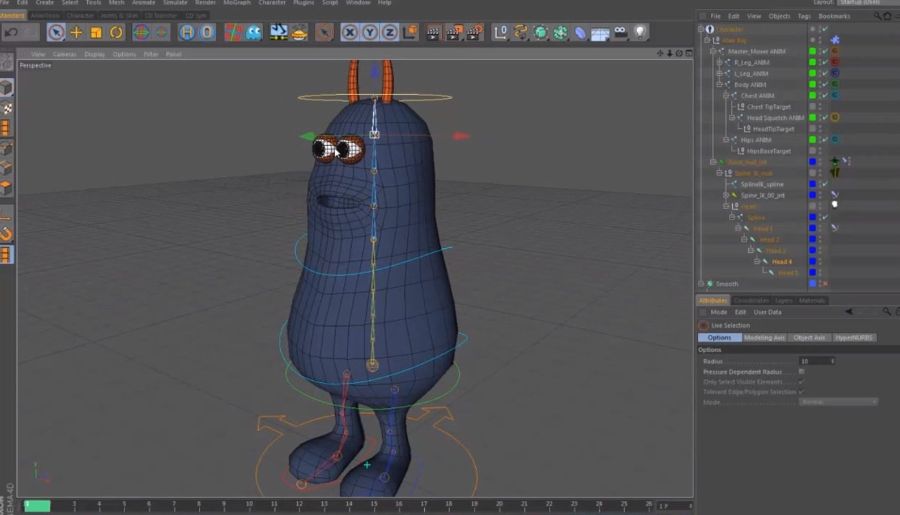Click the cube model mode icon in sidebar
The image size is (900, 515).
pyautogui.click(x=6, y=87)
